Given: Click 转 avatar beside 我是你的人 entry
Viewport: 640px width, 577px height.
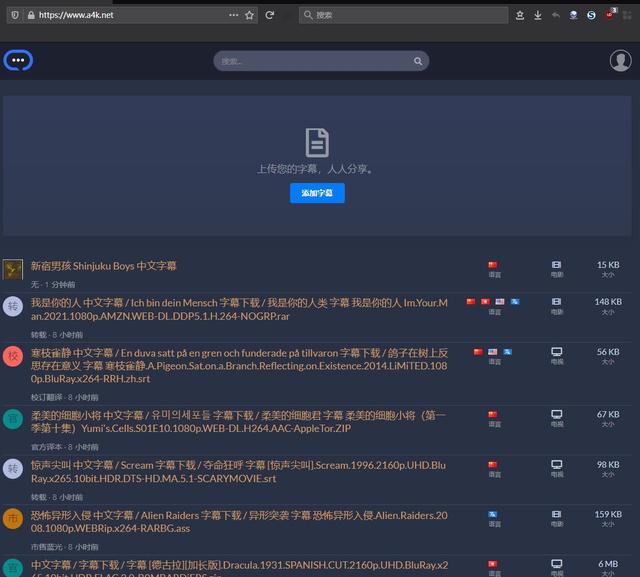Looking at the screenshot, I should tap(13, 306).
